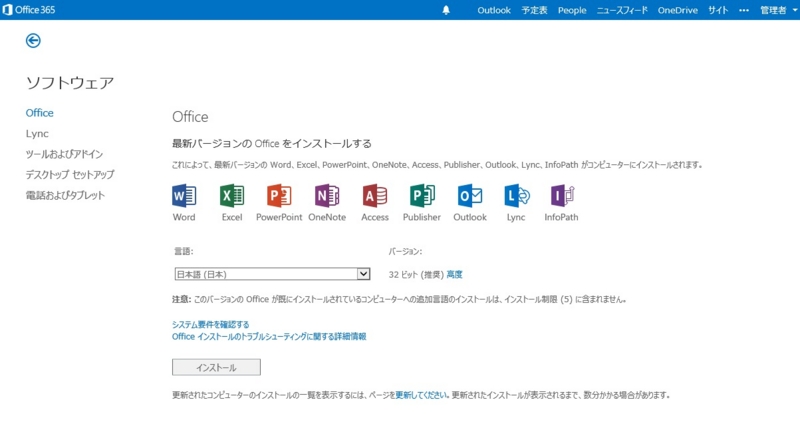Select ツールおよびアドイン in the sidebar
This screenshot has width=800, height=424.
pyautogui.click(x=64, y=154)
